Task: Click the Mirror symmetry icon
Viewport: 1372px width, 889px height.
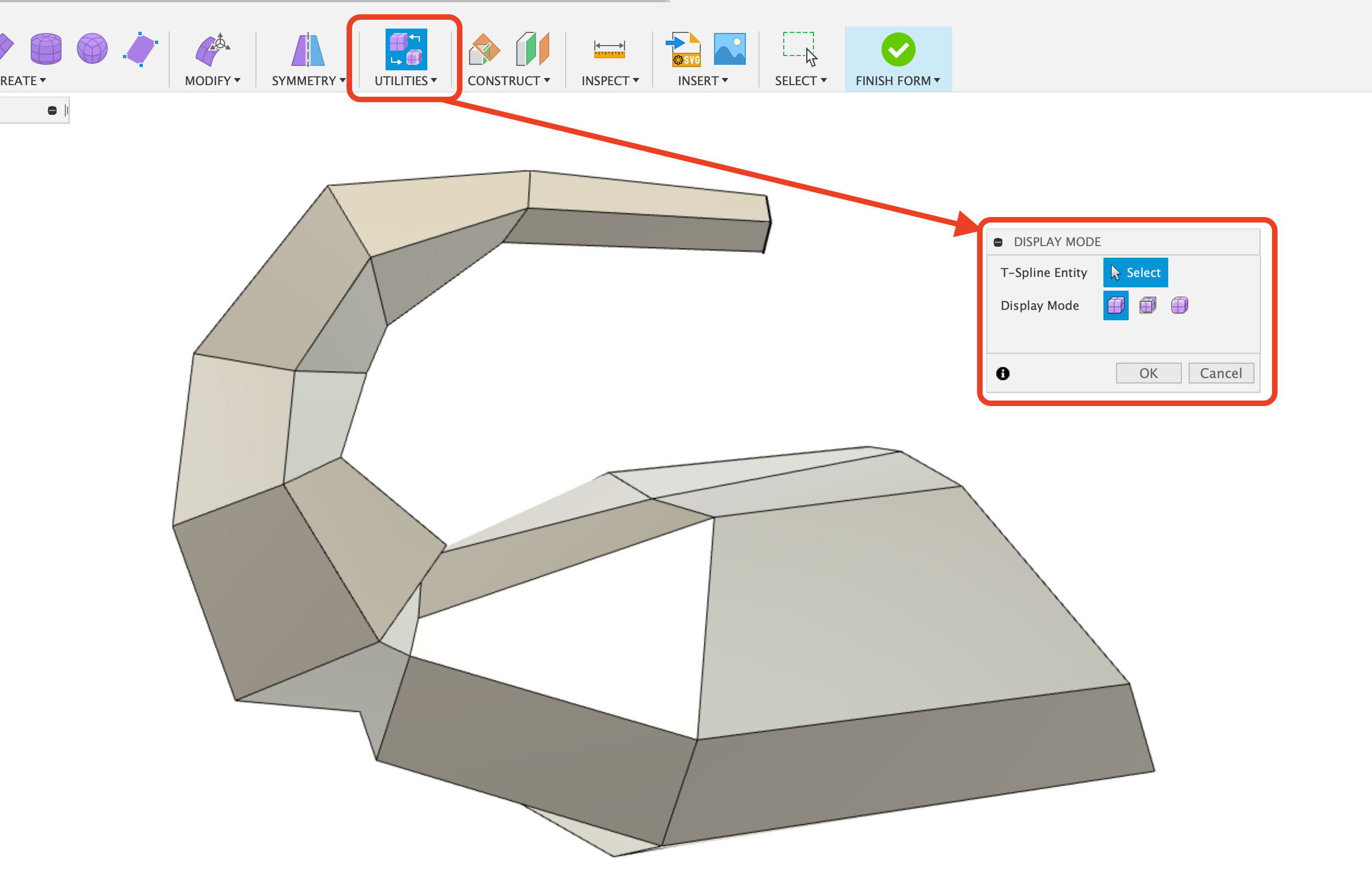Action: 308,49
